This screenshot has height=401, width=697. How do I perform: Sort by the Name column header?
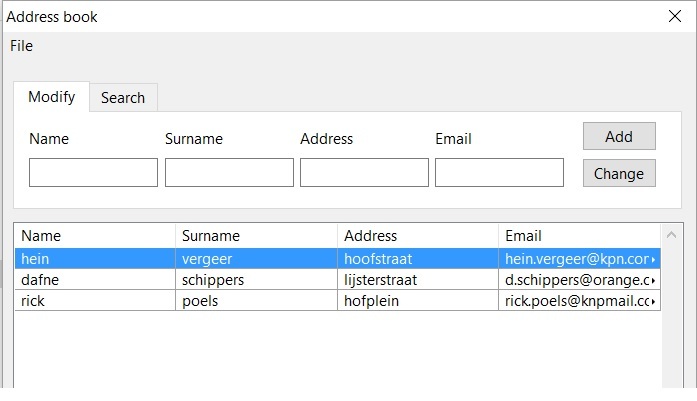(x=95, y=236)
